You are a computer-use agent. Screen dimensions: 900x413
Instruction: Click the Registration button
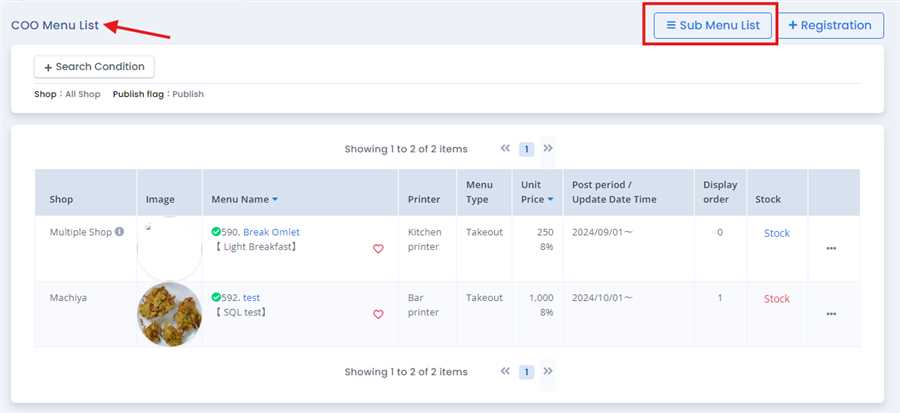coord(830,26)
